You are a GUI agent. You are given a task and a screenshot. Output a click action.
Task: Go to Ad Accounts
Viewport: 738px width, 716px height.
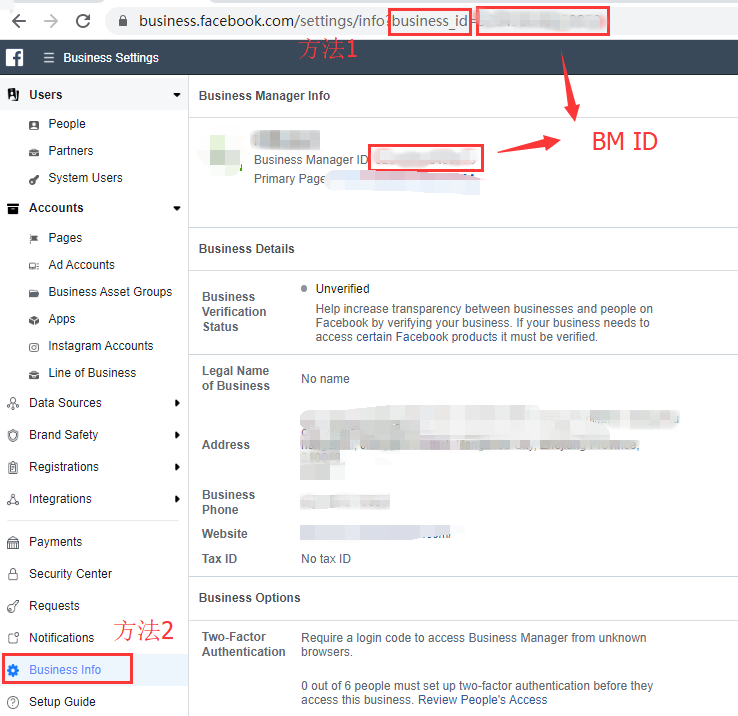81,265
